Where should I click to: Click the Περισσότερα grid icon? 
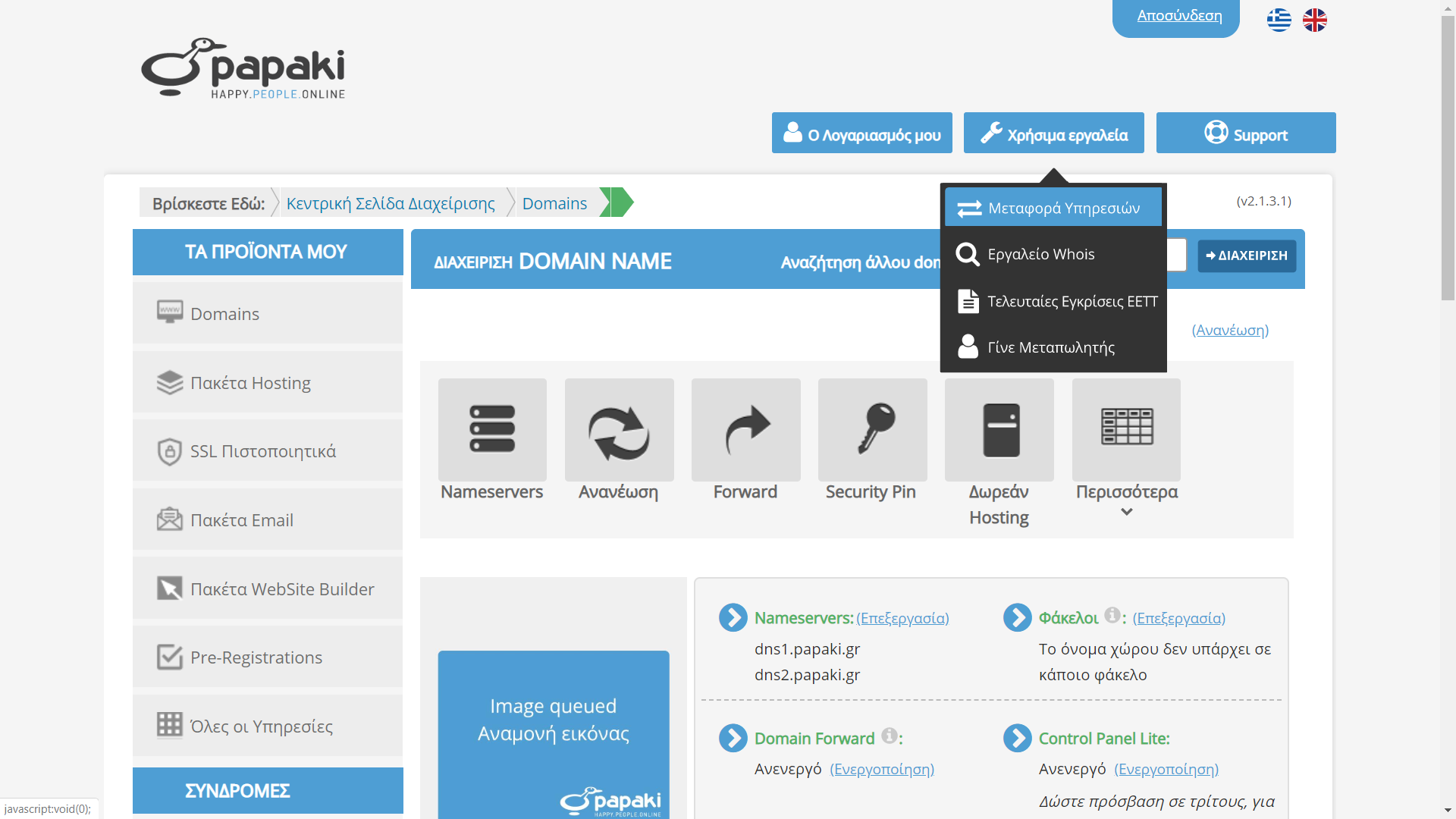tap(1126, 430)
